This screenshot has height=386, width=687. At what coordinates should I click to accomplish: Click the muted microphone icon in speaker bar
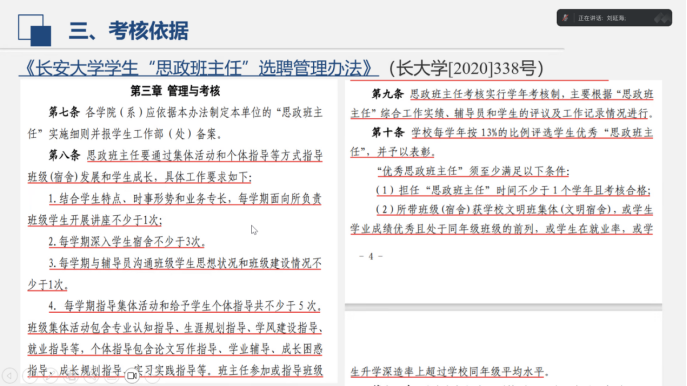point(566,18)
